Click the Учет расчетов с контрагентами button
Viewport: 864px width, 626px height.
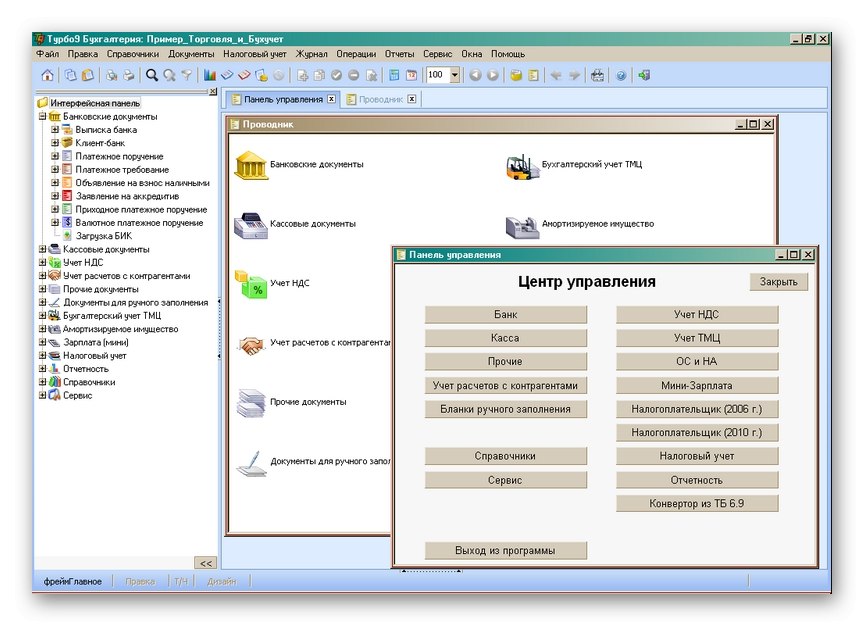505,386
